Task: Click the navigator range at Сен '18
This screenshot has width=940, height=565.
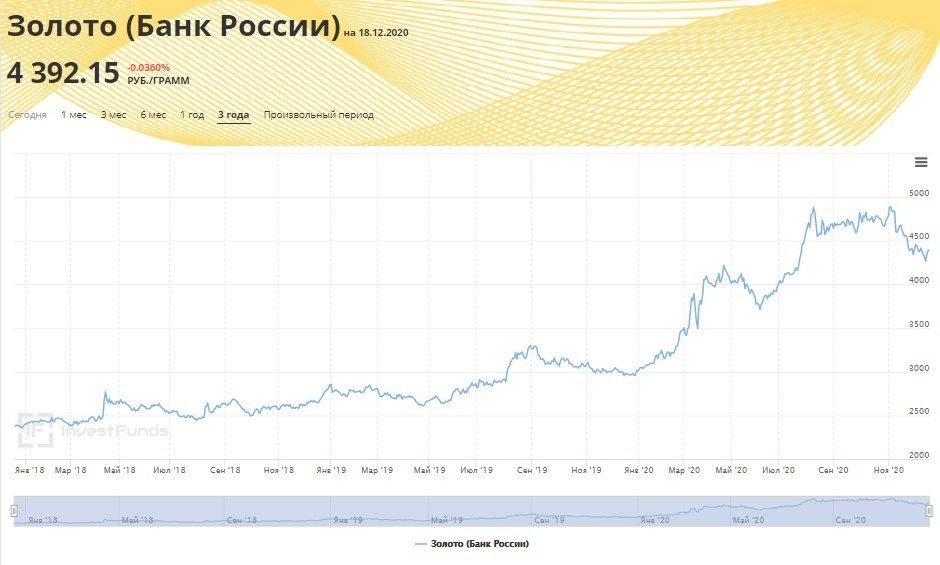Action: pyautogui.click(x=241, y=520)
